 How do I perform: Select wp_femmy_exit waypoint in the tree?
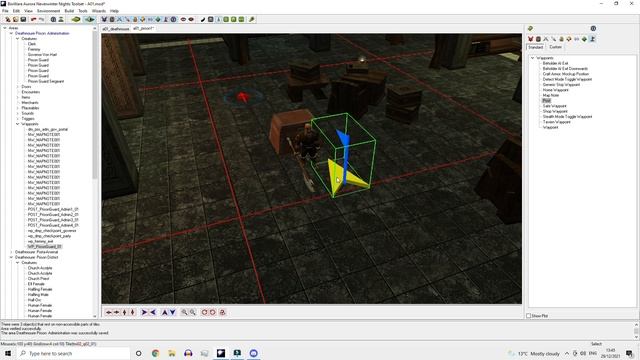[x=40, y=241]
